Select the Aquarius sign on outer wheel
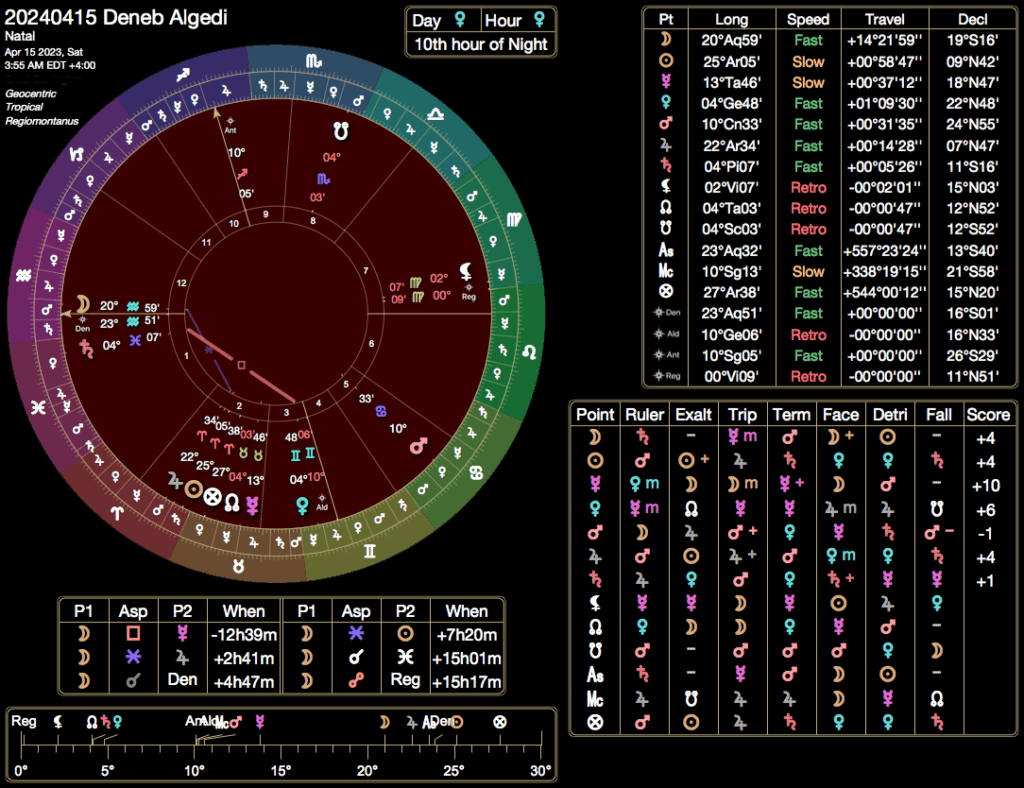The width and height of the screenshot is (1024, 788). coord(24,276)
